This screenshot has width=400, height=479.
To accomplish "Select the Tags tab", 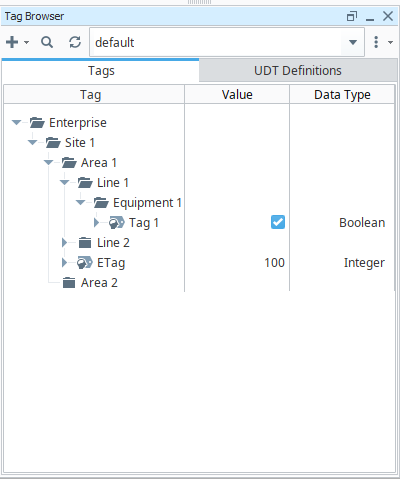I will coord(101,71).
